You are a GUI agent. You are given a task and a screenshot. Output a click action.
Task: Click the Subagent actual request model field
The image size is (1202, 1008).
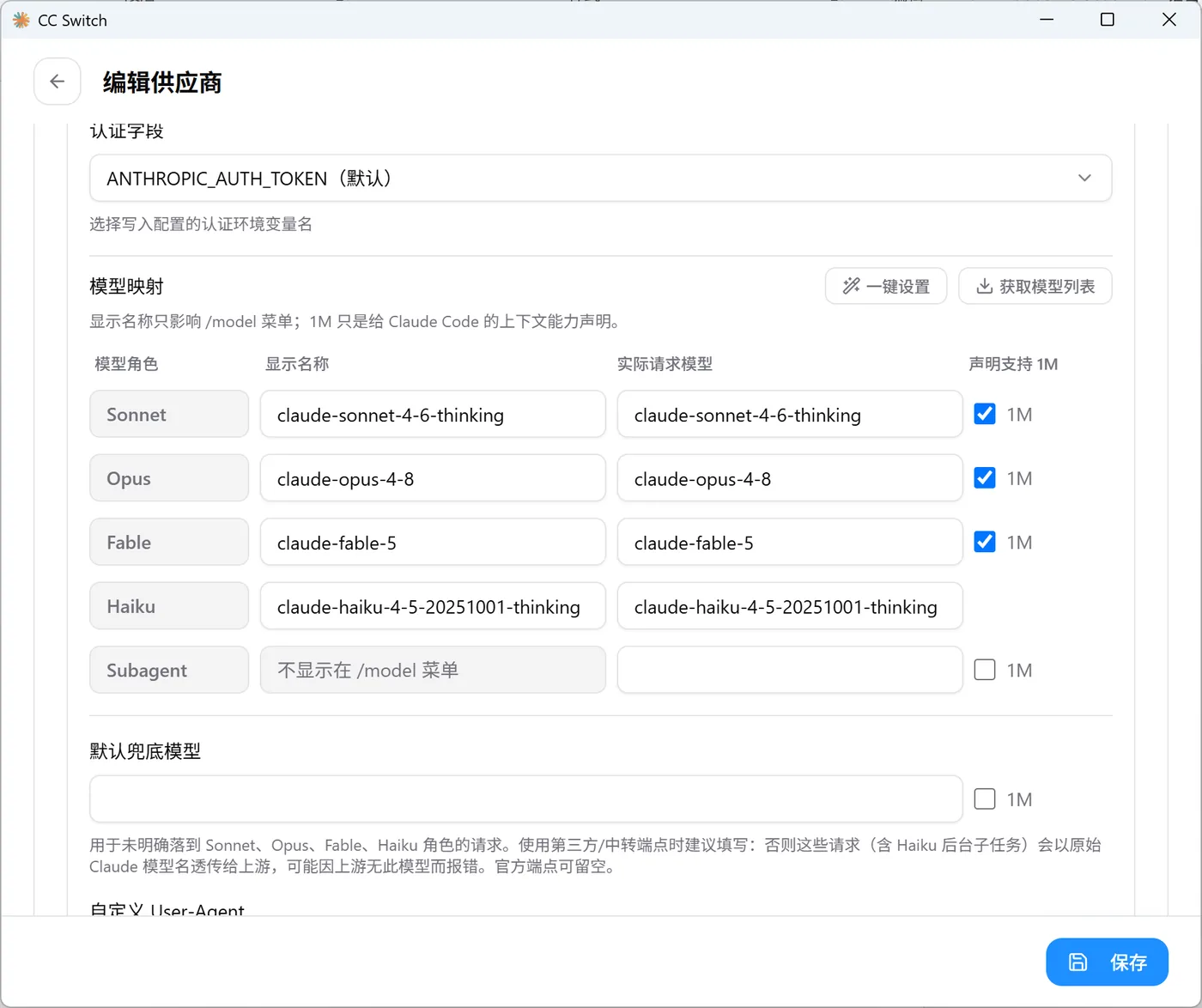[790, 670]
